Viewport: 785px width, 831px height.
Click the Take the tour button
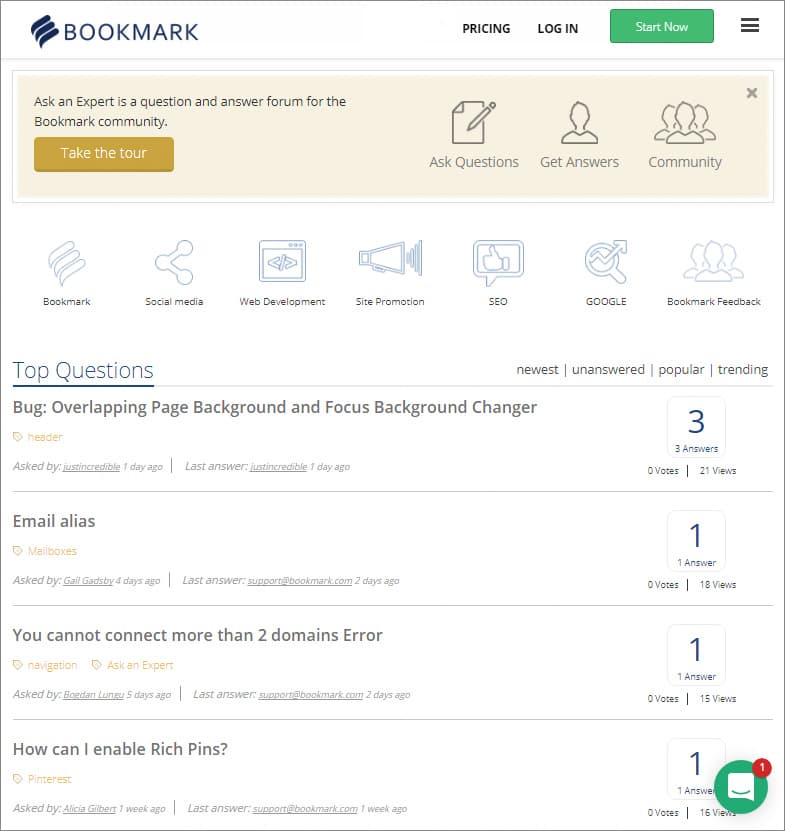(104, 154)
